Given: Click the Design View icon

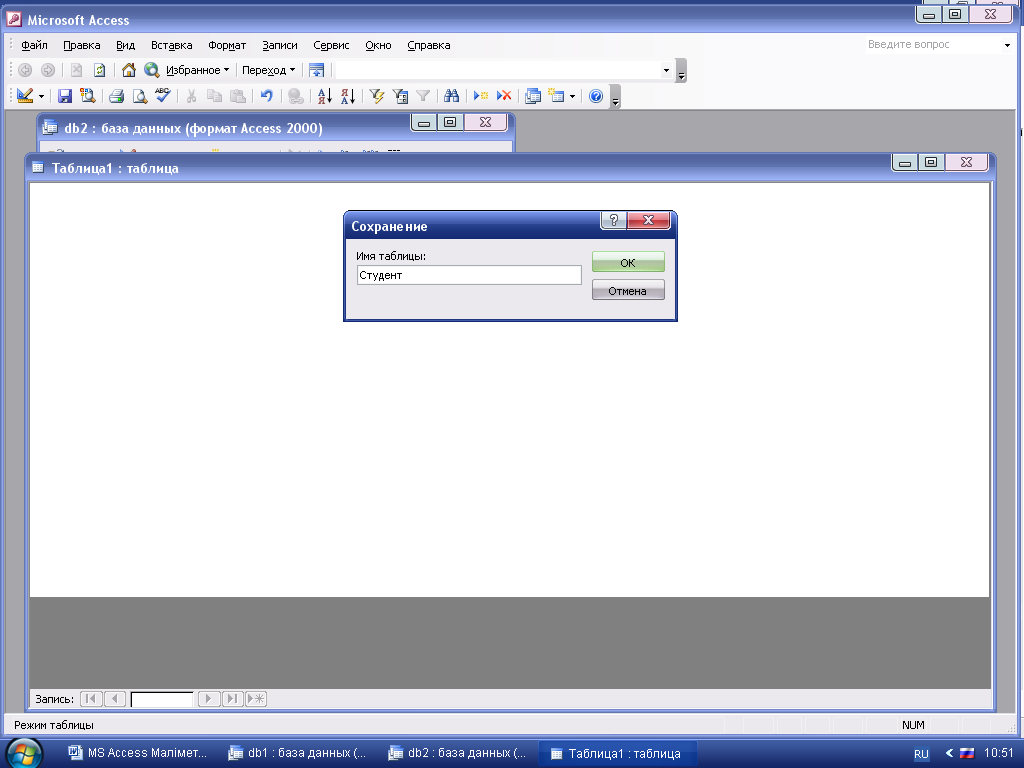Looking at the screenshot, I should point(25,96).
